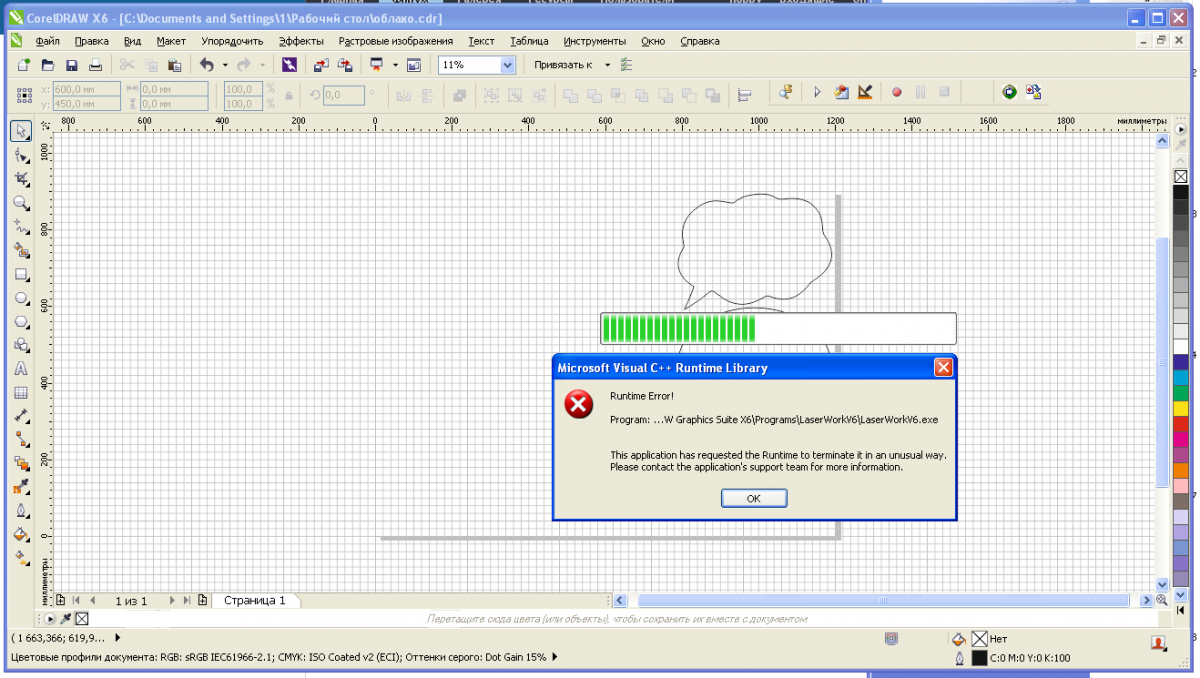Expand the Application launcher dropdown arrow
1200x678 pixels.
(x=395, y=65)
